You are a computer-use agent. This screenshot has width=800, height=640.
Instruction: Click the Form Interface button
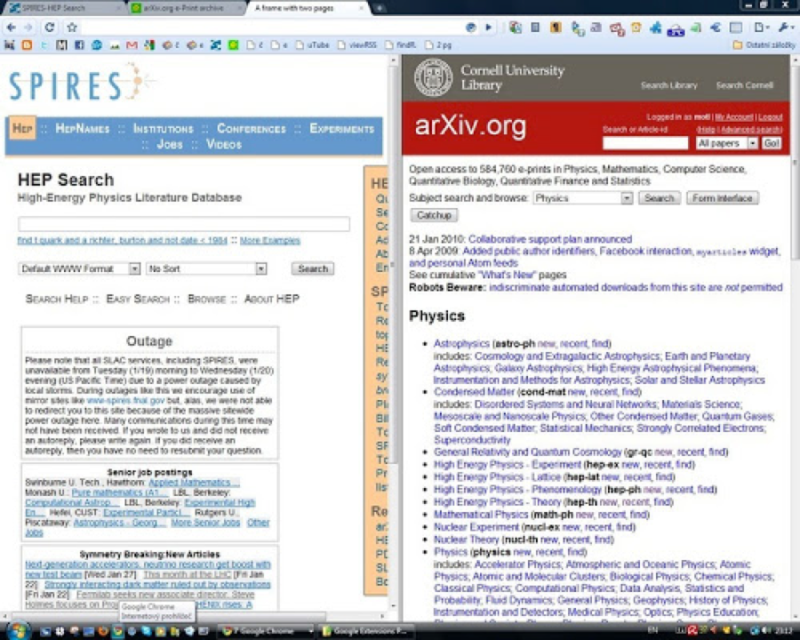[722, 198]
